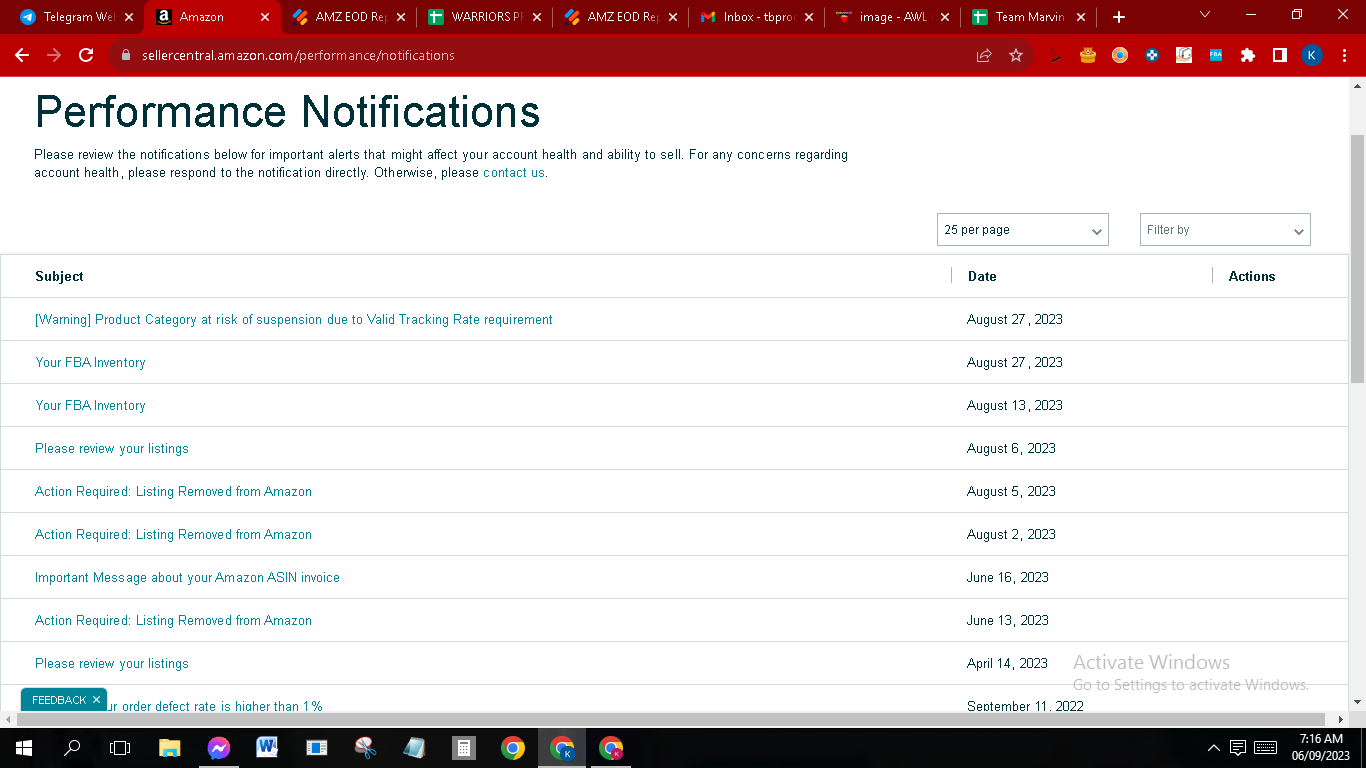Viewport: 1366px width, 768px height.
Task: Open the Extensions puzzle-piece menu
Action: tap(1248, 56)
